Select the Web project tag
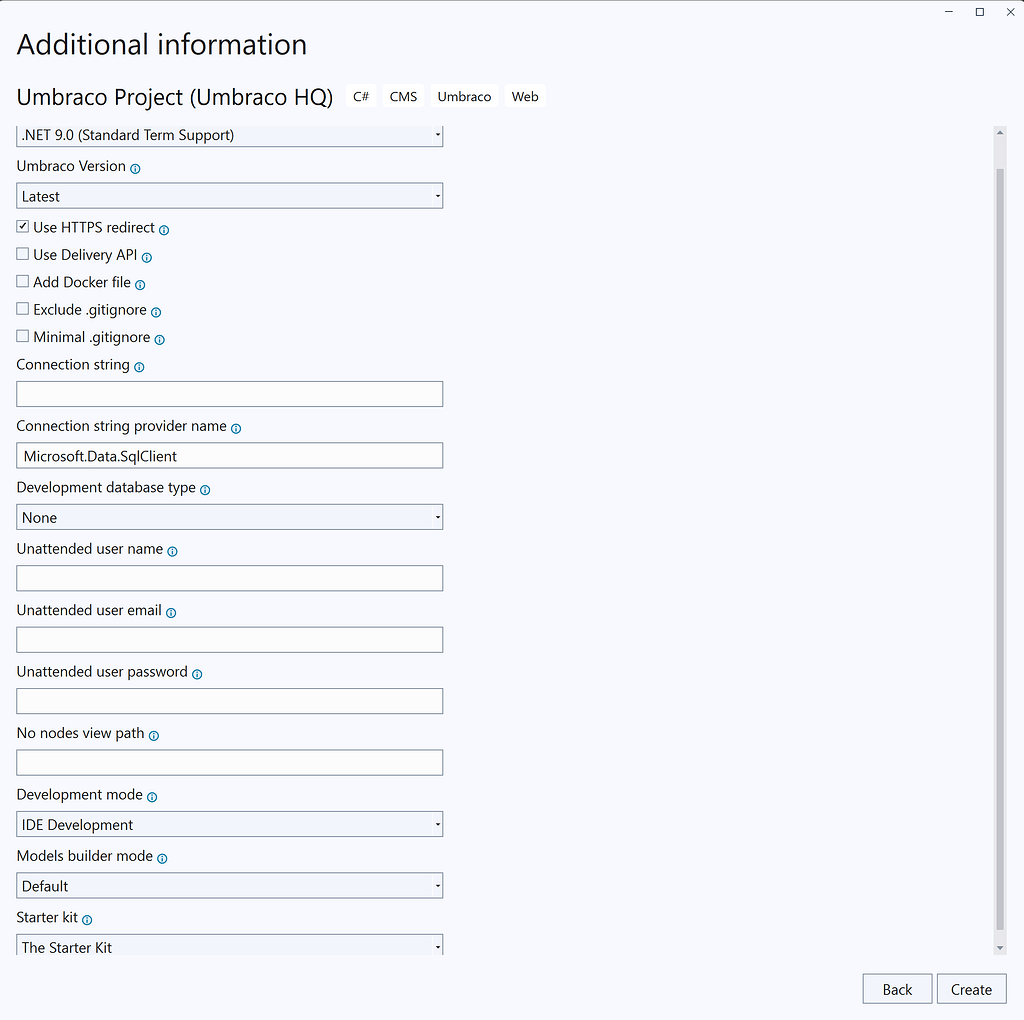The height and width of the screenshot is (1020, 1024). click(525, 96)
